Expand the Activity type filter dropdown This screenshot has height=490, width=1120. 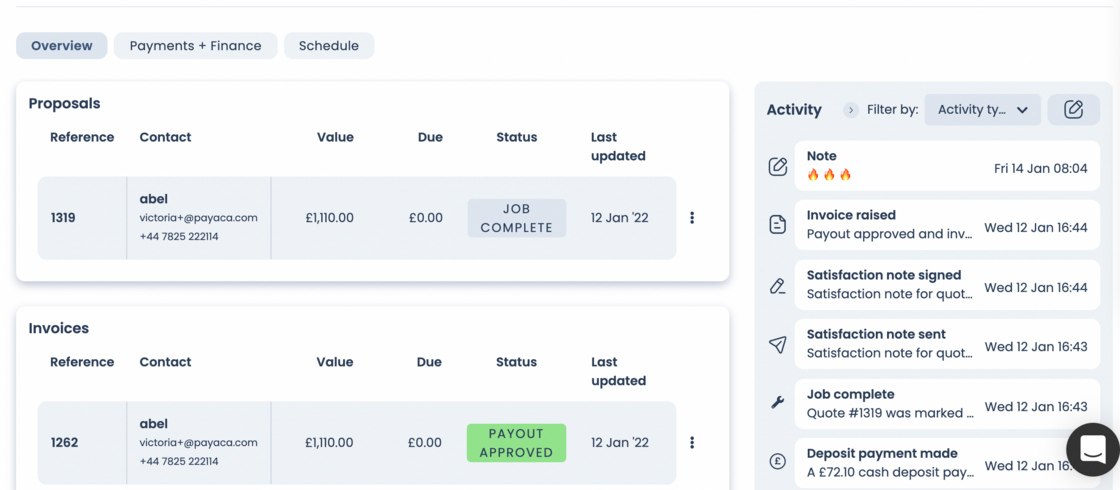(x=982, y=110)
